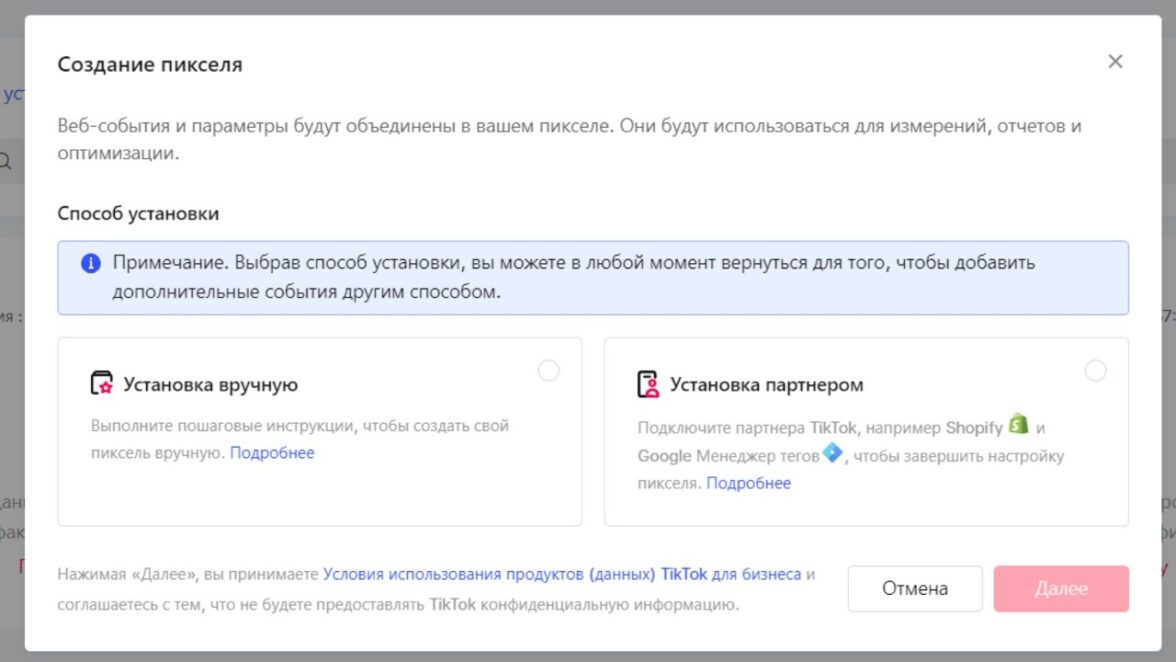
Task: Click the «Создание пикселя» dialog heading
Action: [150, 65]
